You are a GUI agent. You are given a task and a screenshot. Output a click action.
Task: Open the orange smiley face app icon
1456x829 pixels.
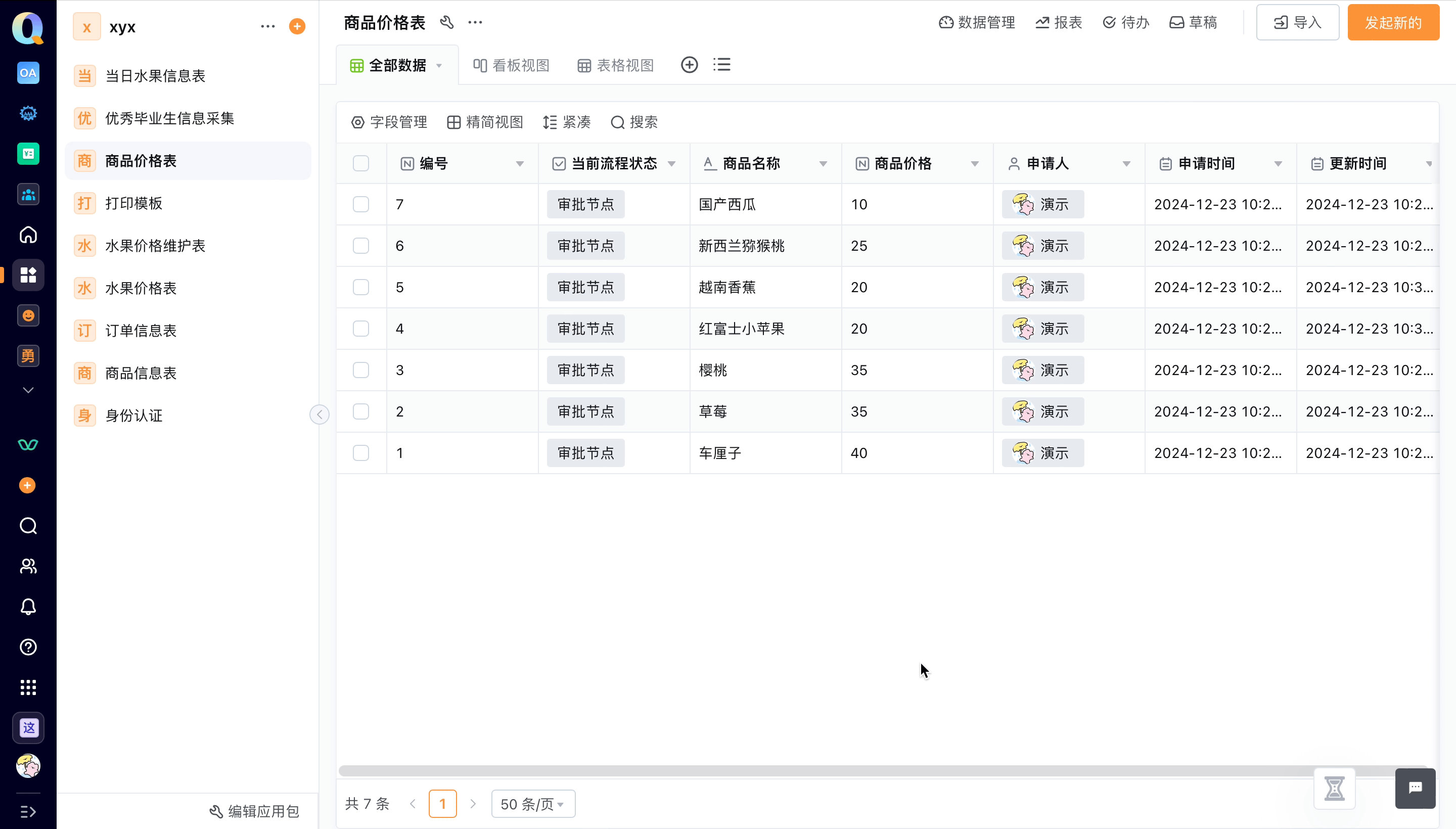pos(28,315)
